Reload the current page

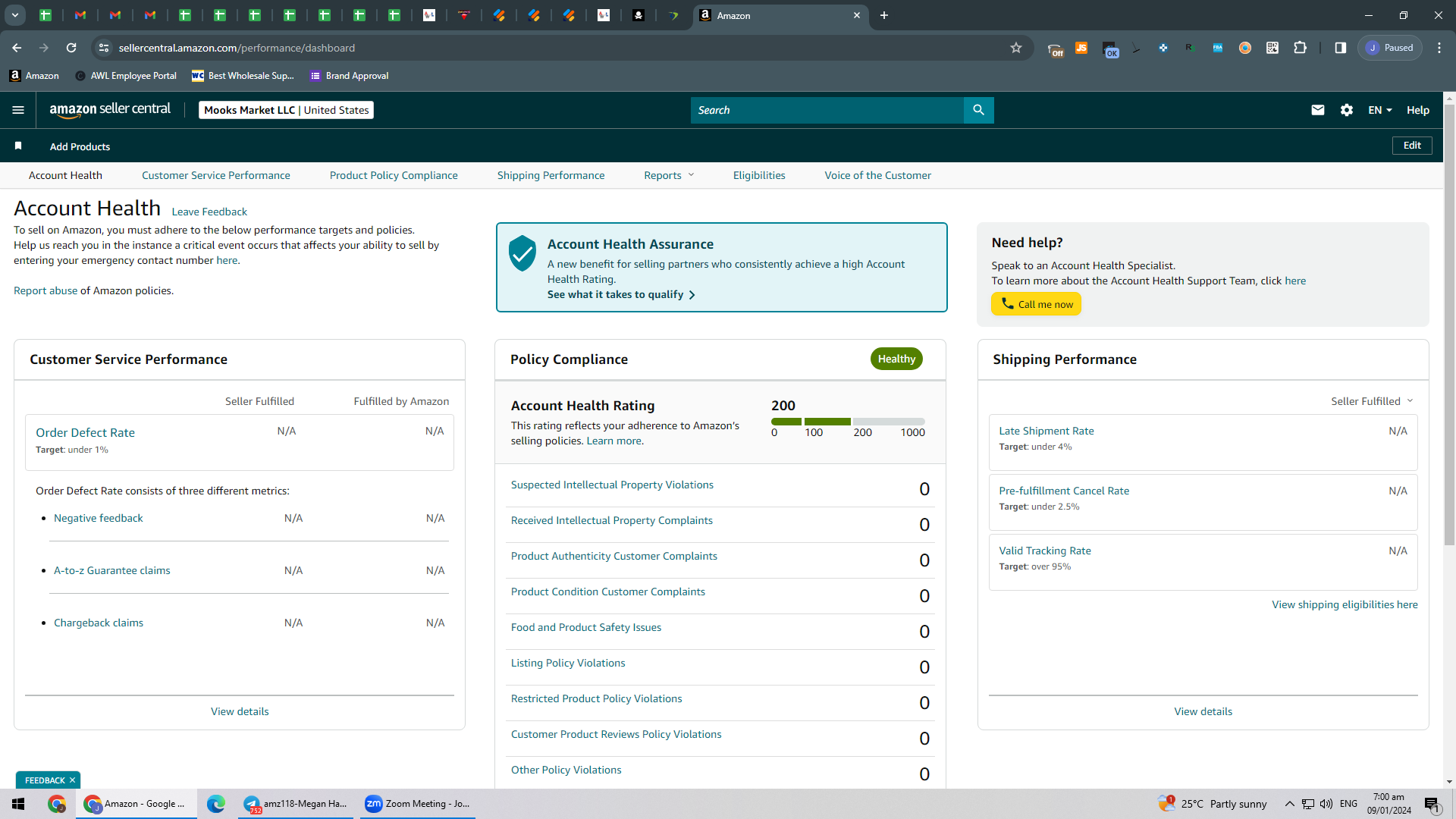(x=71, y=48)
